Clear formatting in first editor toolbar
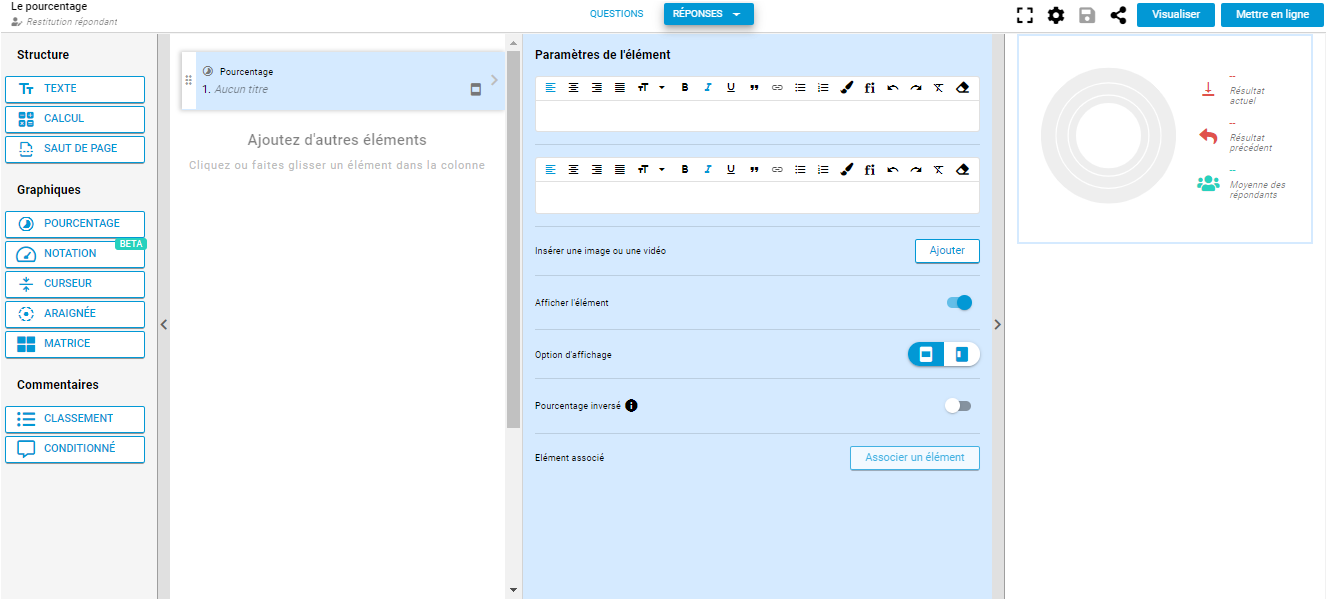Image resolution: width=1327 pixels, height=600 pixels. (x=938, y=87)
